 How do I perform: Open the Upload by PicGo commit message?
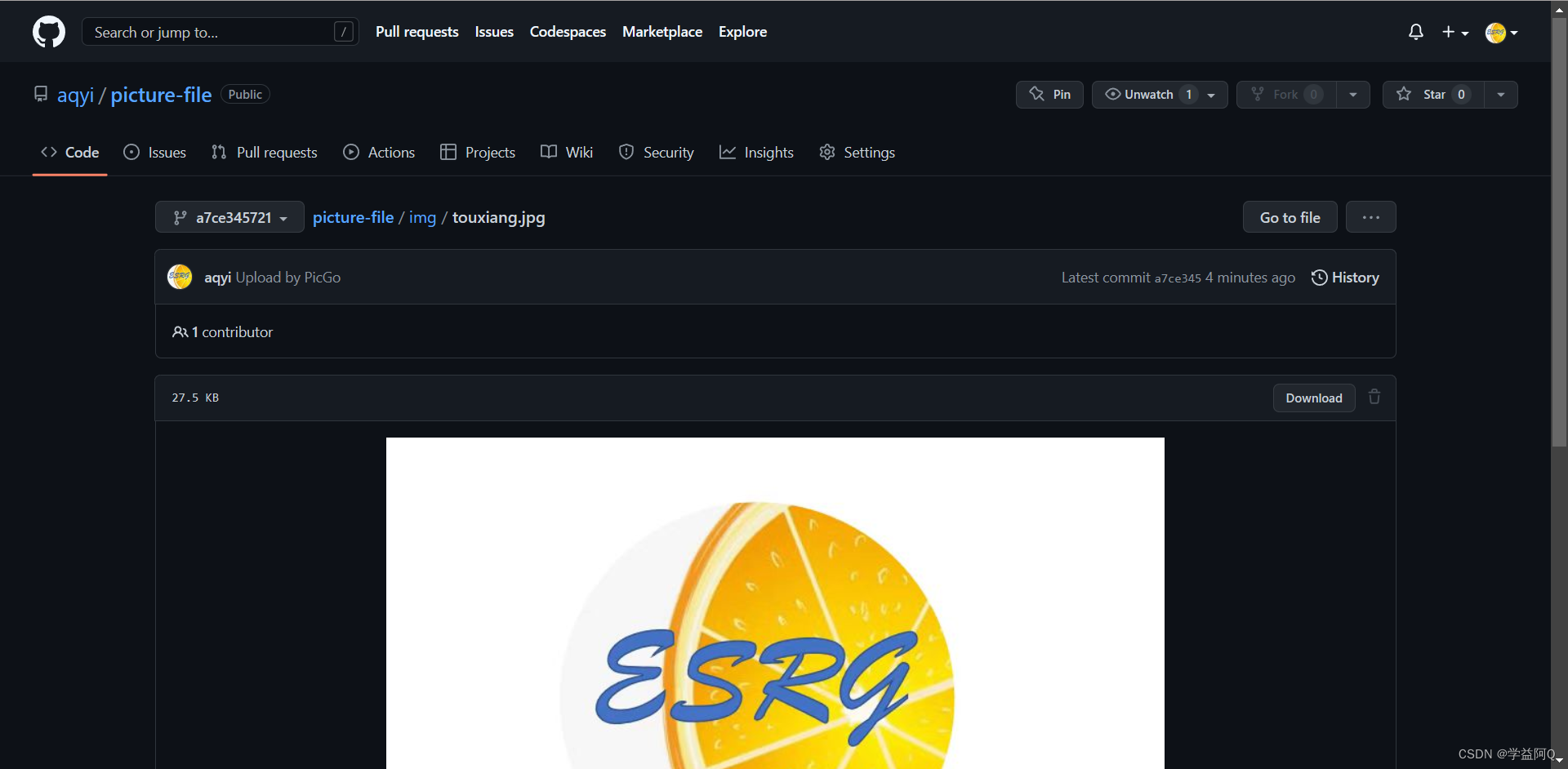[x=288, y=278]
